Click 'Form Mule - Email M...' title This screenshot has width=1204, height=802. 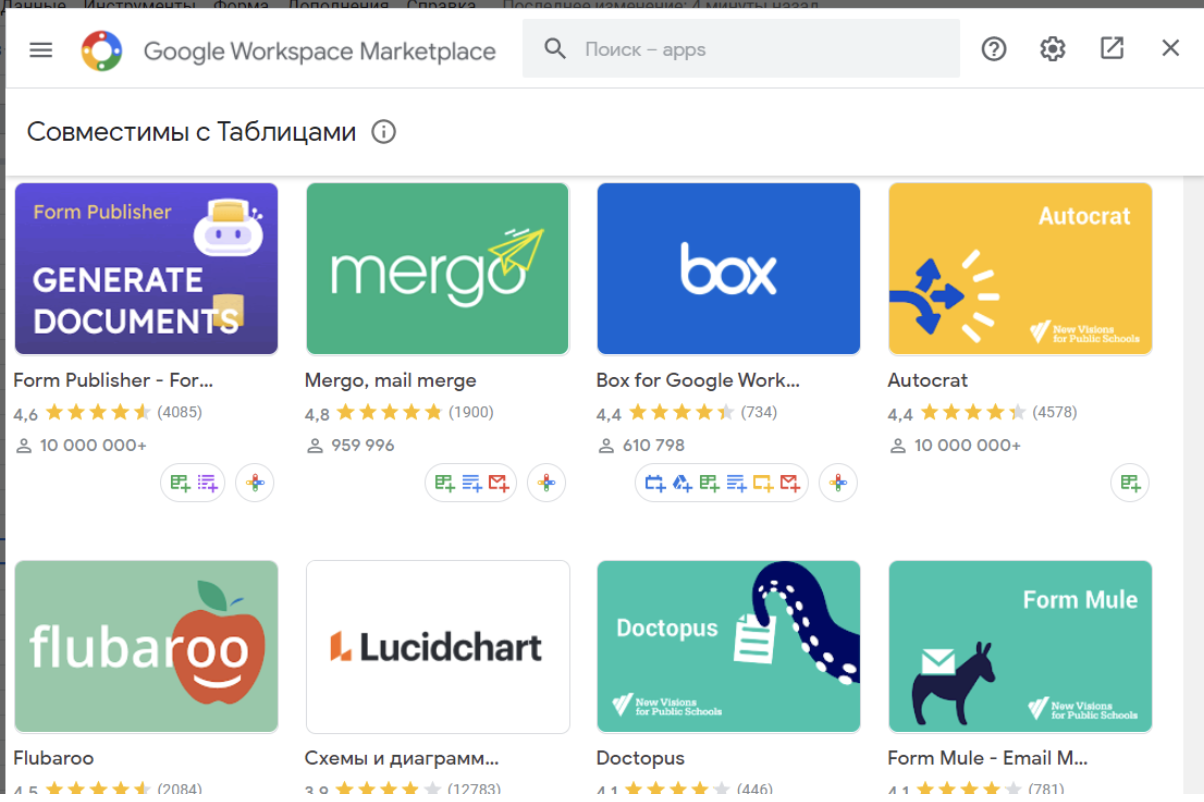[988, 758]
